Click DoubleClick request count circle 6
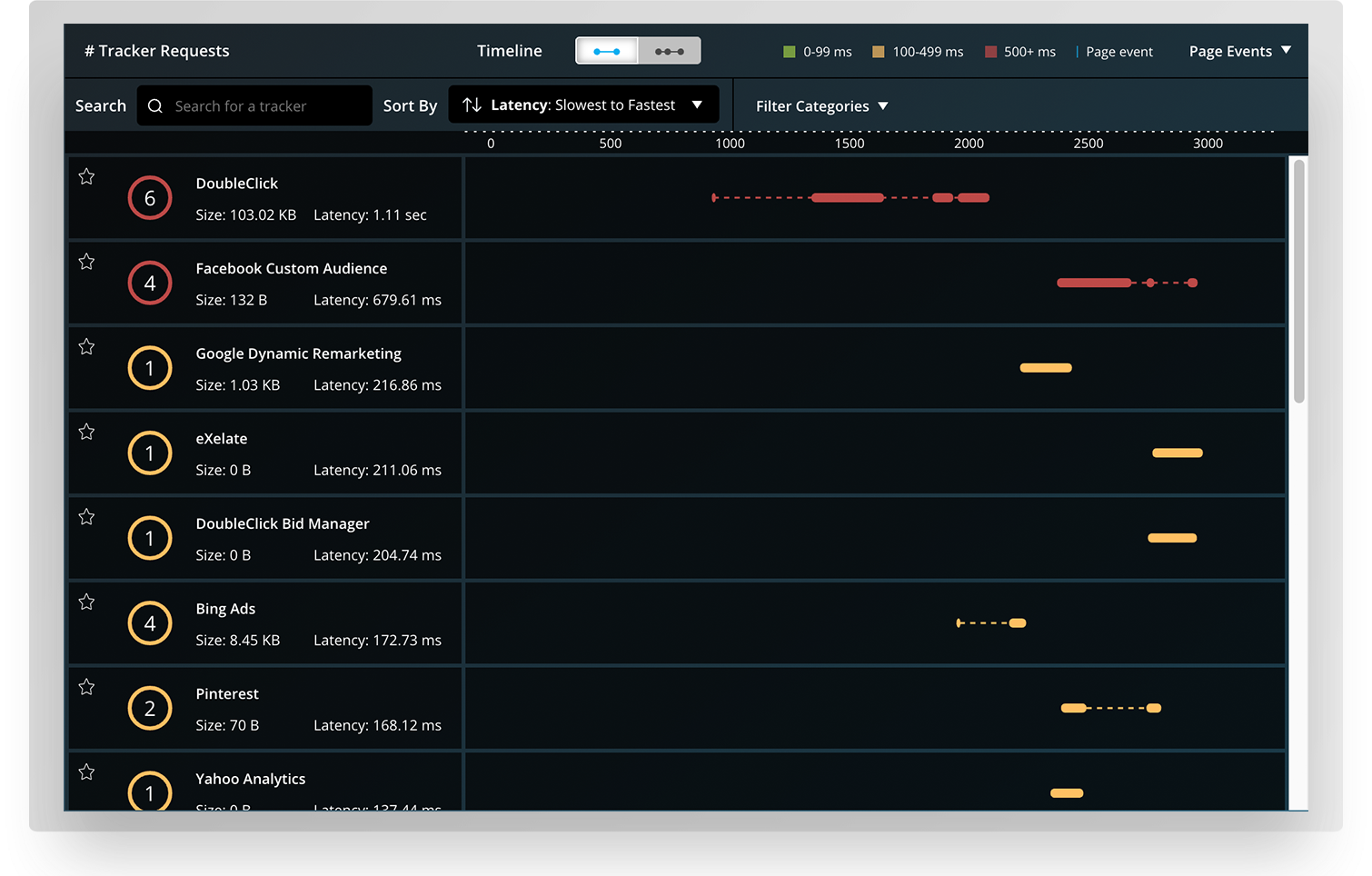 150,198
